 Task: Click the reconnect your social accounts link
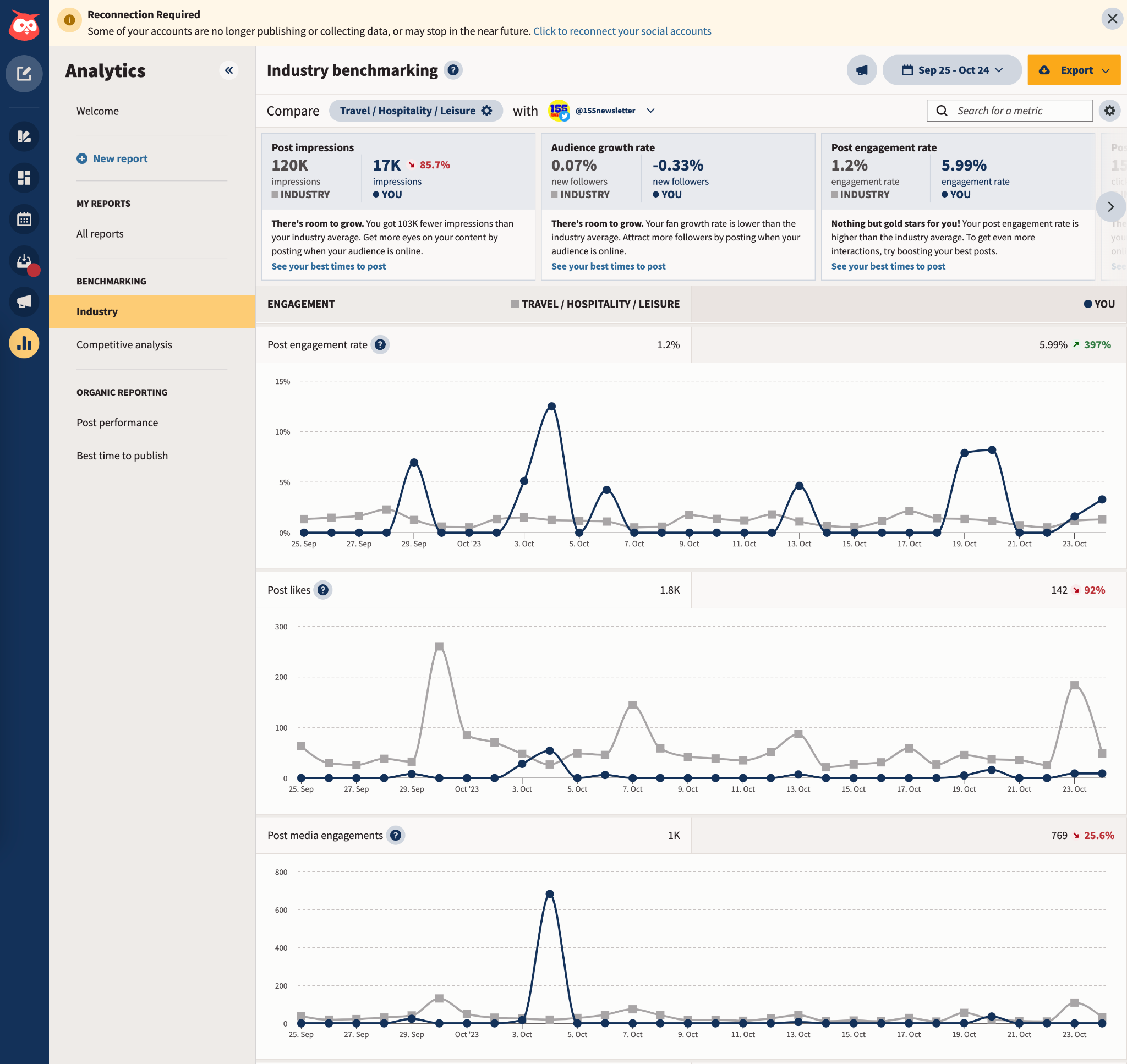622,31
